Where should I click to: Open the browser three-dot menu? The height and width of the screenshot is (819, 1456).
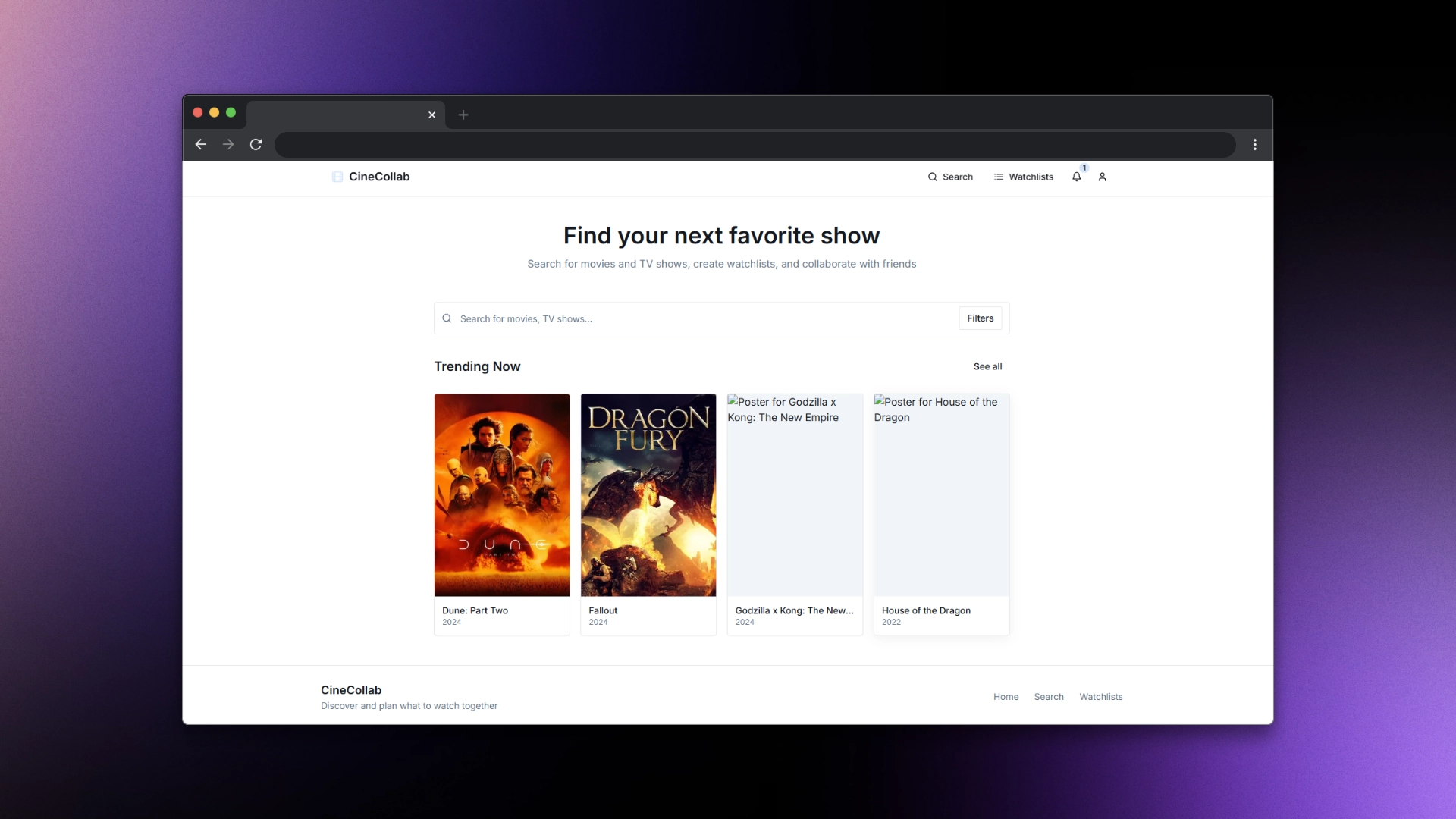point(1255,144)
